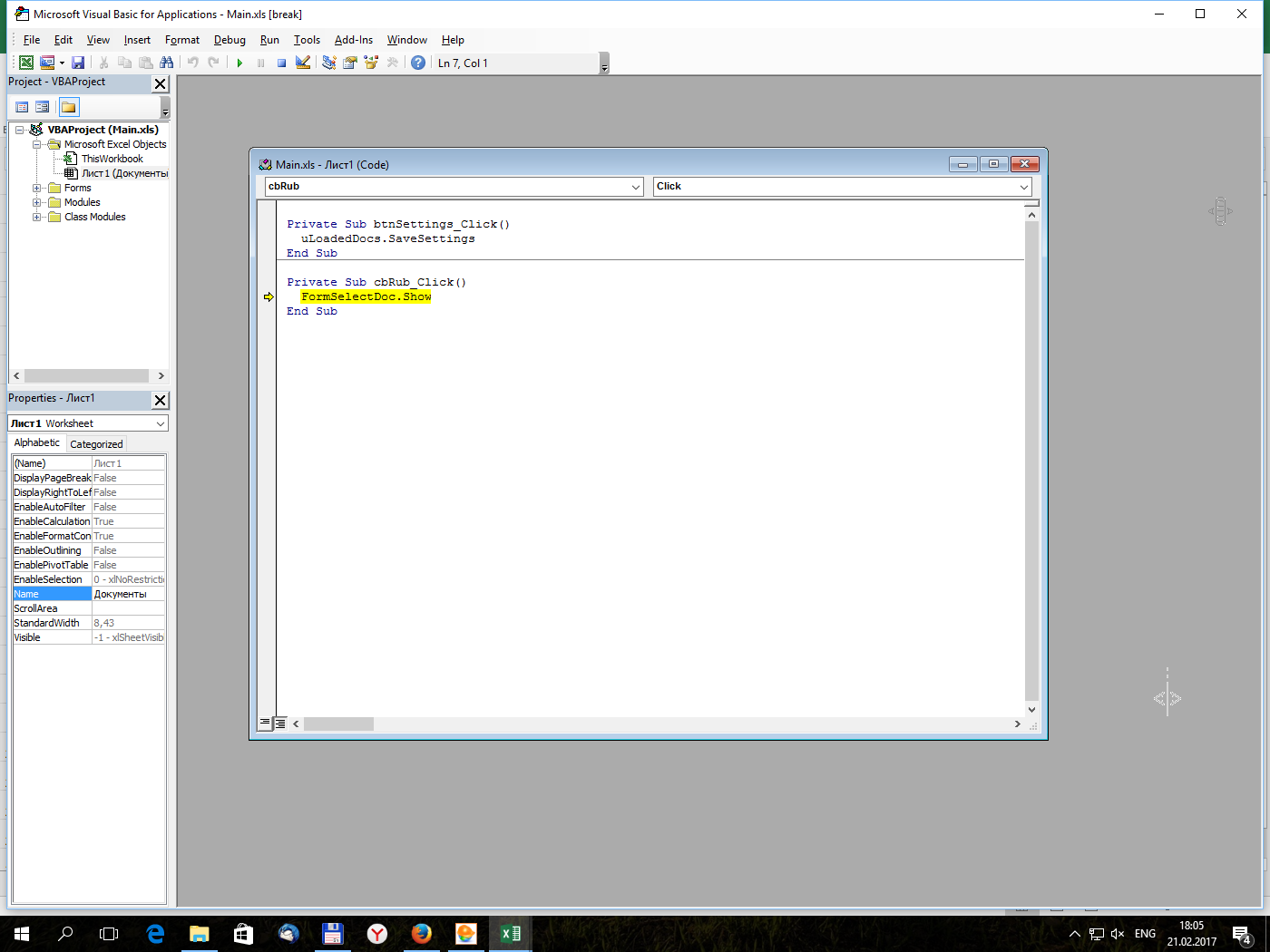Click the Insert UserForm toolbar icon
The height and width of the screenshot is (952, 1270).
click(47, 63)
